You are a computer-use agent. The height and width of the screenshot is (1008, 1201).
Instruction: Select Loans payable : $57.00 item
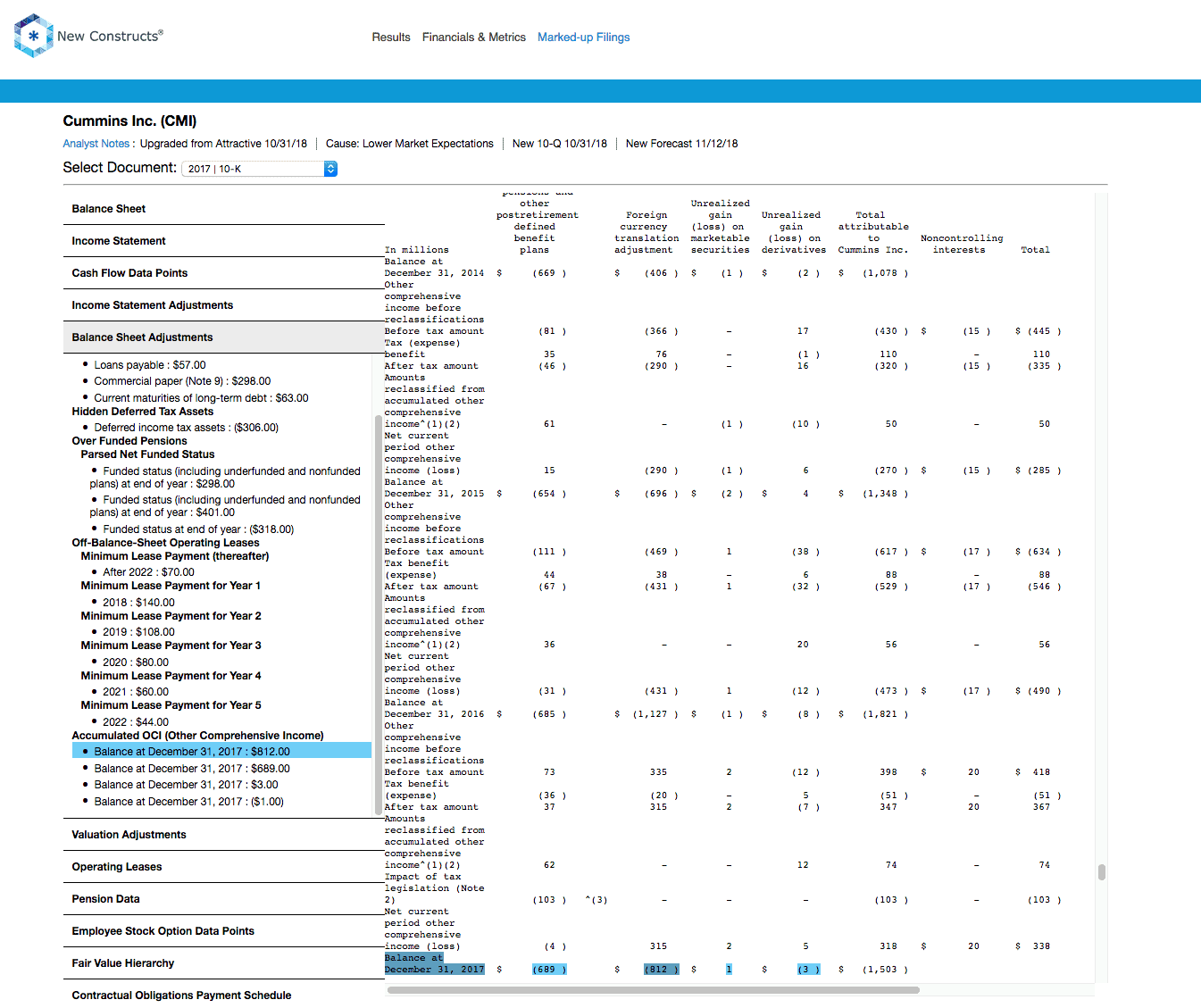click(150, 365)
